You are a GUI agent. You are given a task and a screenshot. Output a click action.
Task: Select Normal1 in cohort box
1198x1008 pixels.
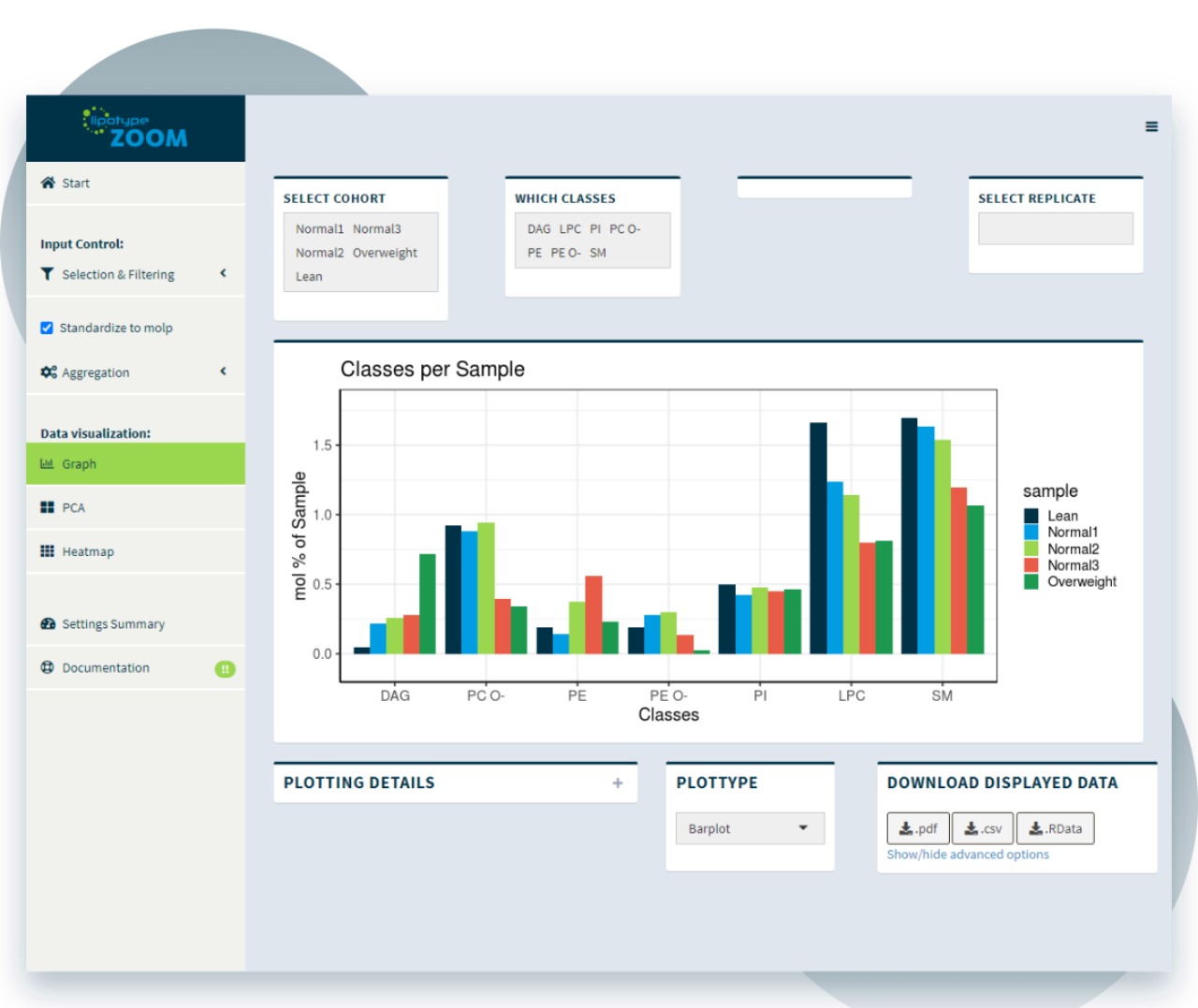tap(319, 228)
